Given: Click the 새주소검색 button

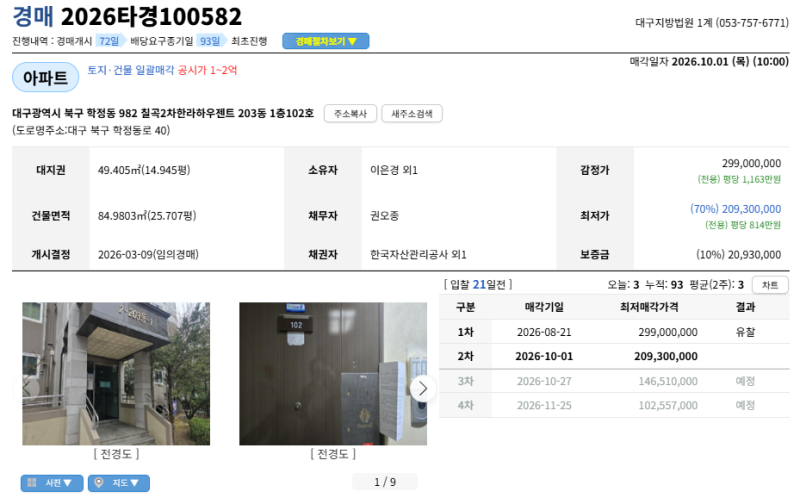Looking at the screenshot, I should [x=412, y=113].
